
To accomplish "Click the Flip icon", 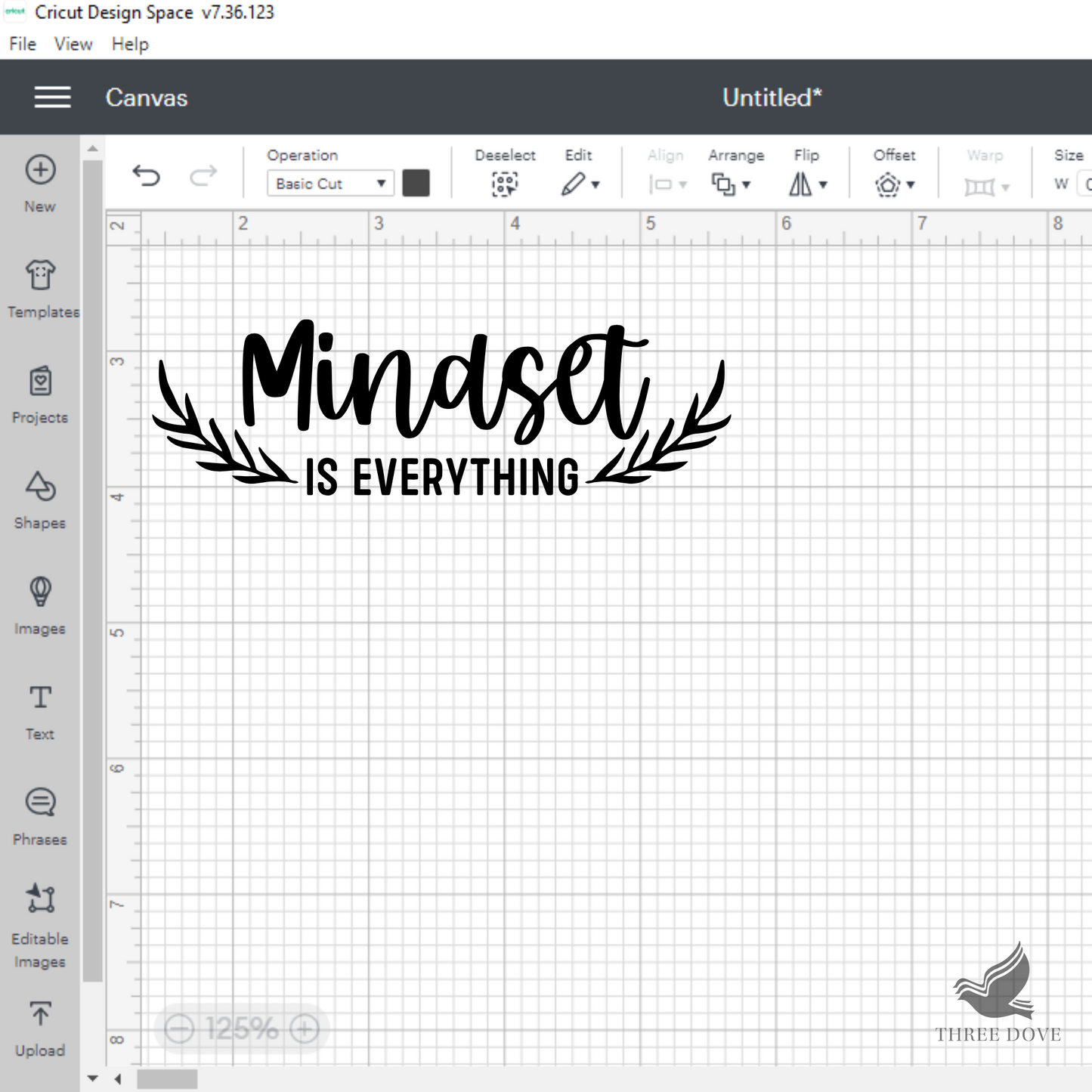I will click(x=800, y=184).
